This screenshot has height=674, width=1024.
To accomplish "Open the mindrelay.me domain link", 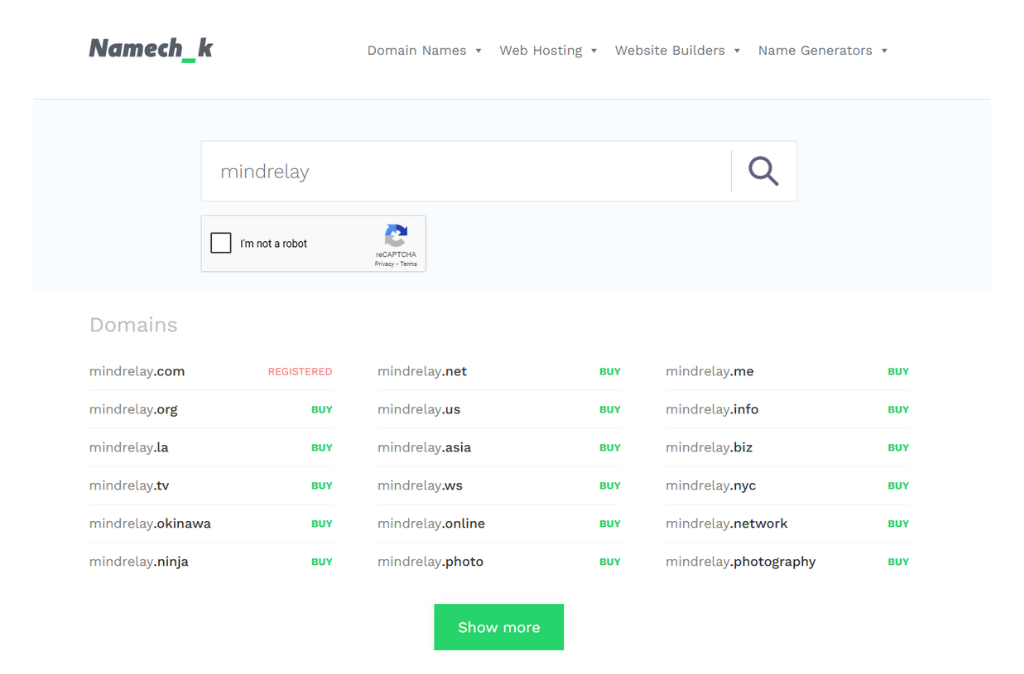I will point(710,372).
